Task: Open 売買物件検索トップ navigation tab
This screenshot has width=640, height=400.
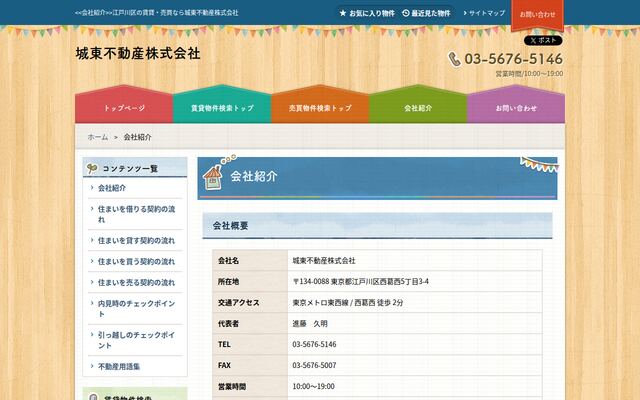Action: pos(320,104)
